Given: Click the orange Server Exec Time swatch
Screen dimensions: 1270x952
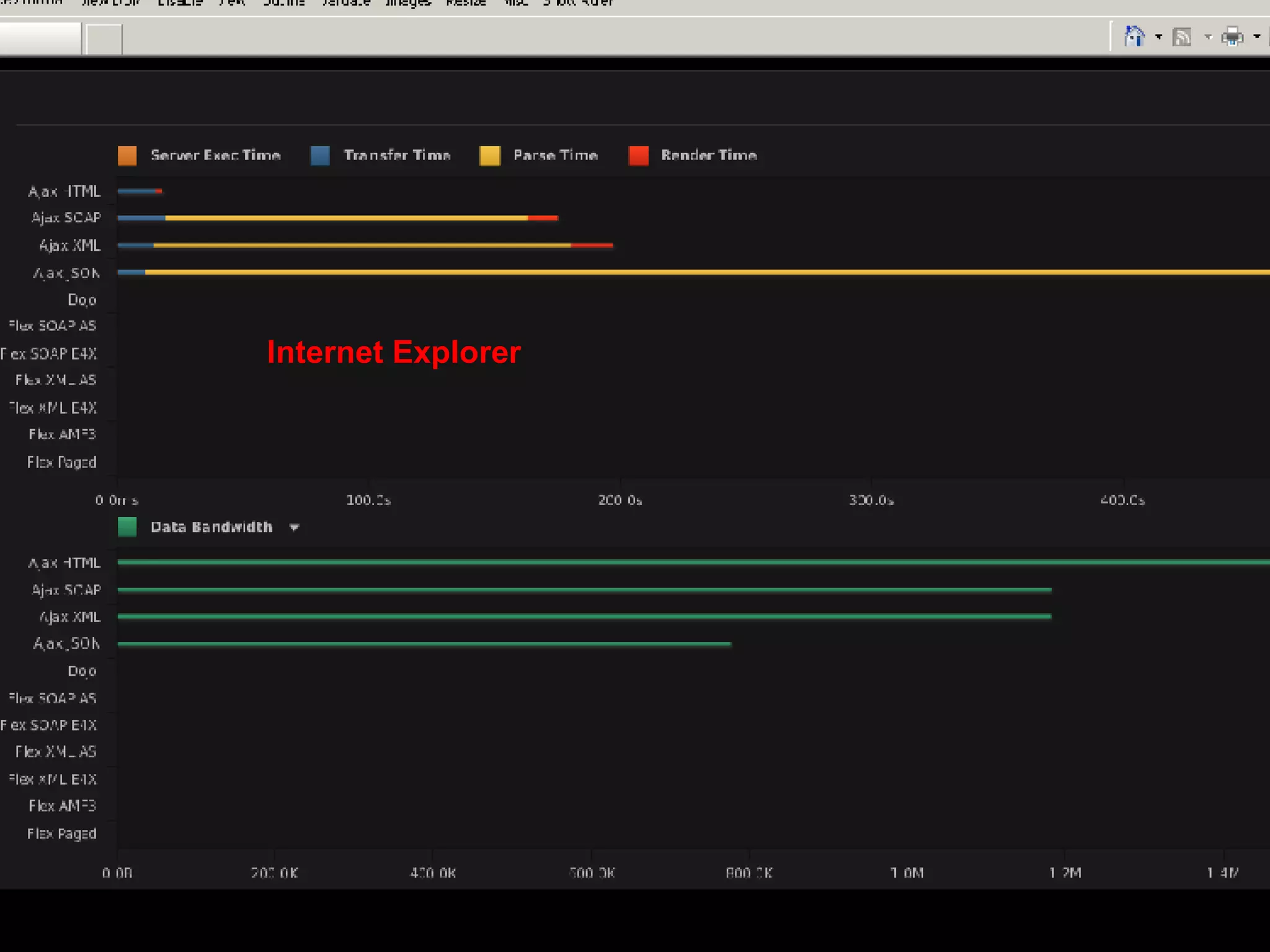Looking at the screenshot, I should [x=127, y=156].
